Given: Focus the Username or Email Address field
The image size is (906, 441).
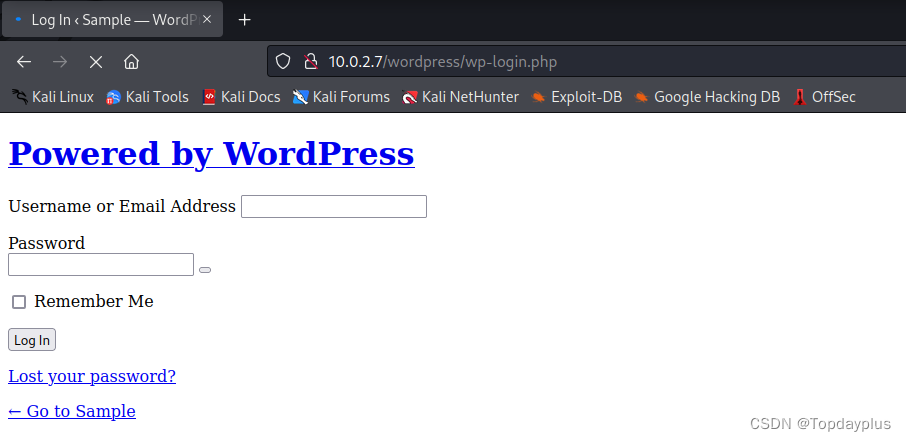Looking at the screenshot, I should [334, 206].
